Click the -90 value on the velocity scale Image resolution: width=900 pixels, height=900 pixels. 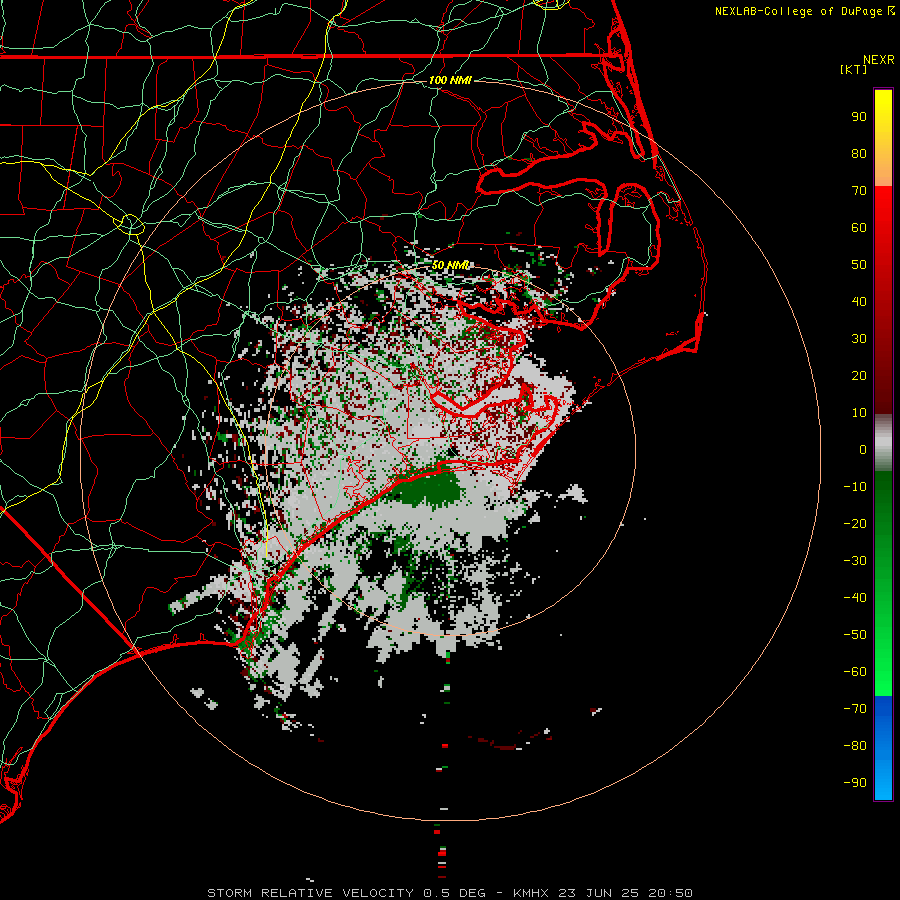[x=855, y=783]
